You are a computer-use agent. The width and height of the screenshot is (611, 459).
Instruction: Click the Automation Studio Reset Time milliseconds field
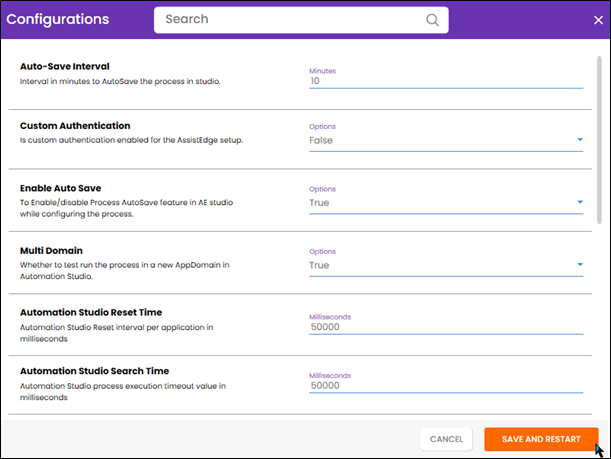[445, 327]
